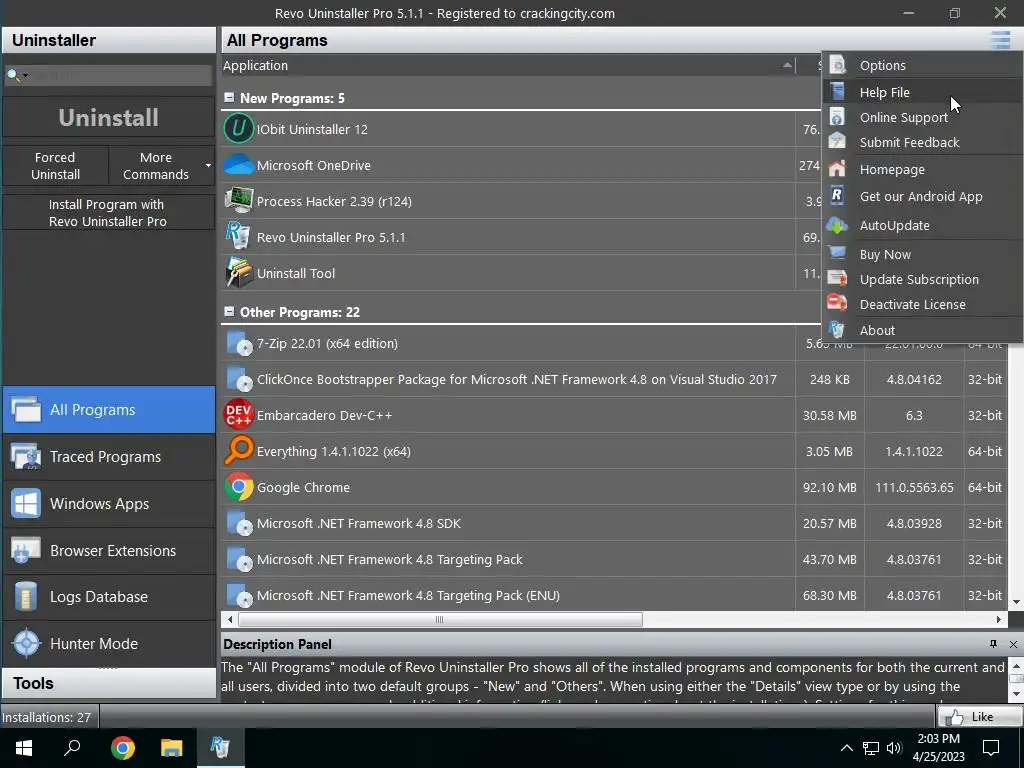Click the hamburger menu icon at top right
Viewport: 1024px width, 768px height.
pos(1000,40)
